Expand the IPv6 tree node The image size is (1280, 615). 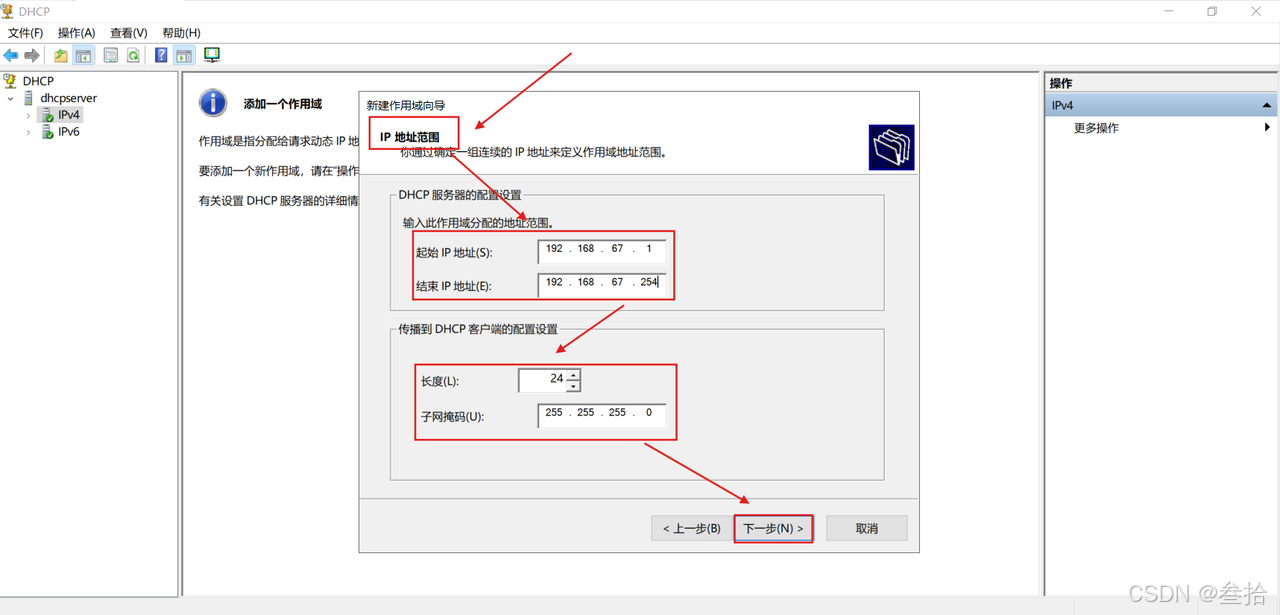(x=28, y=132)
